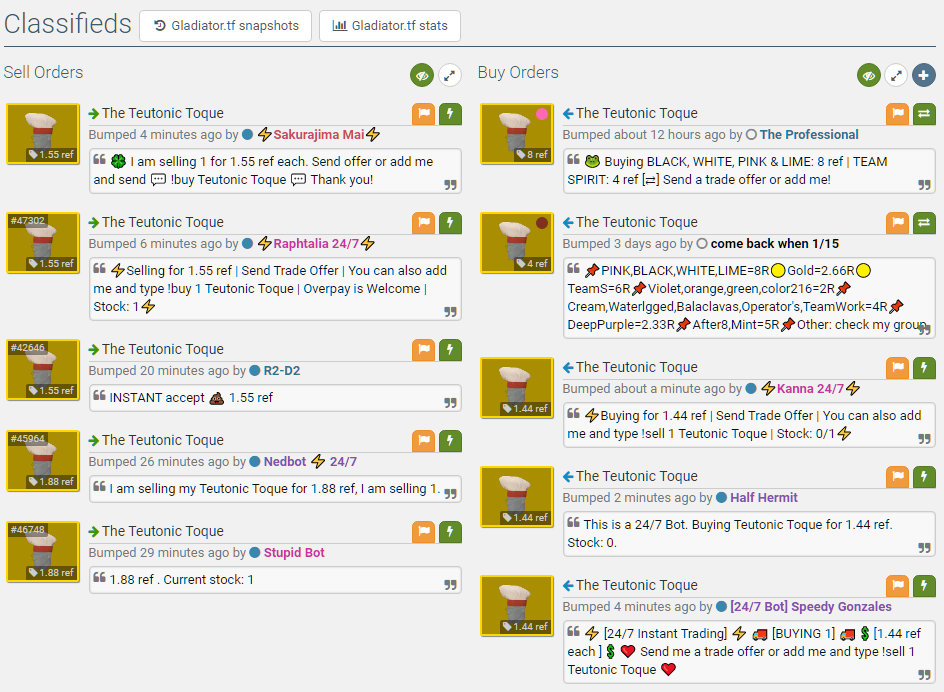Click 'INSTANT accept 1.55 ref' listing comment

[275, 398]
